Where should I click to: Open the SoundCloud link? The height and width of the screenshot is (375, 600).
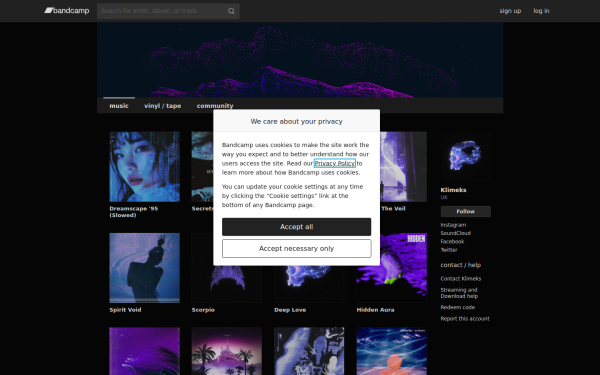coord(455,233)
